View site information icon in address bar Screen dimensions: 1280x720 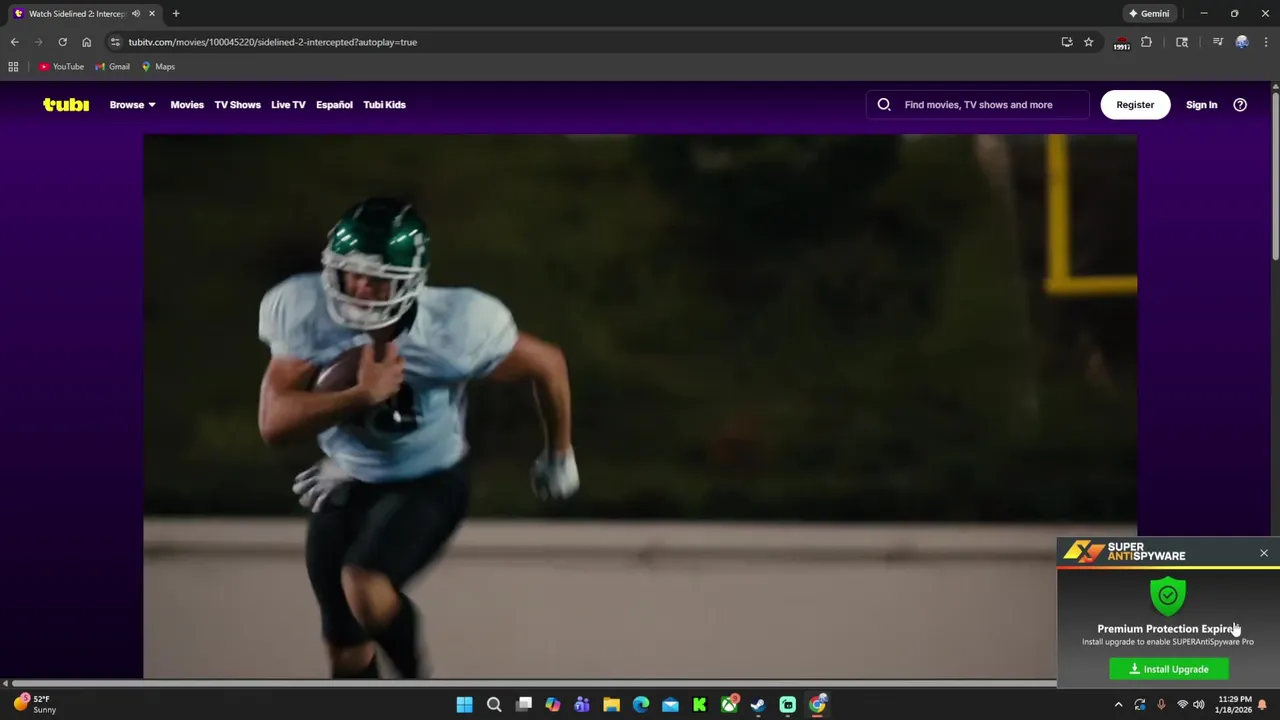tap(115, 42)
